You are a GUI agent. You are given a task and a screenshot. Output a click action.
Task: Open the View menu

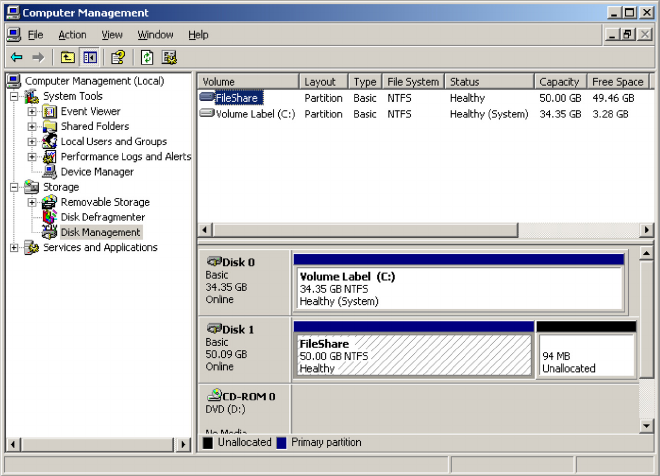pyautogui.click(x=112, y=35)
